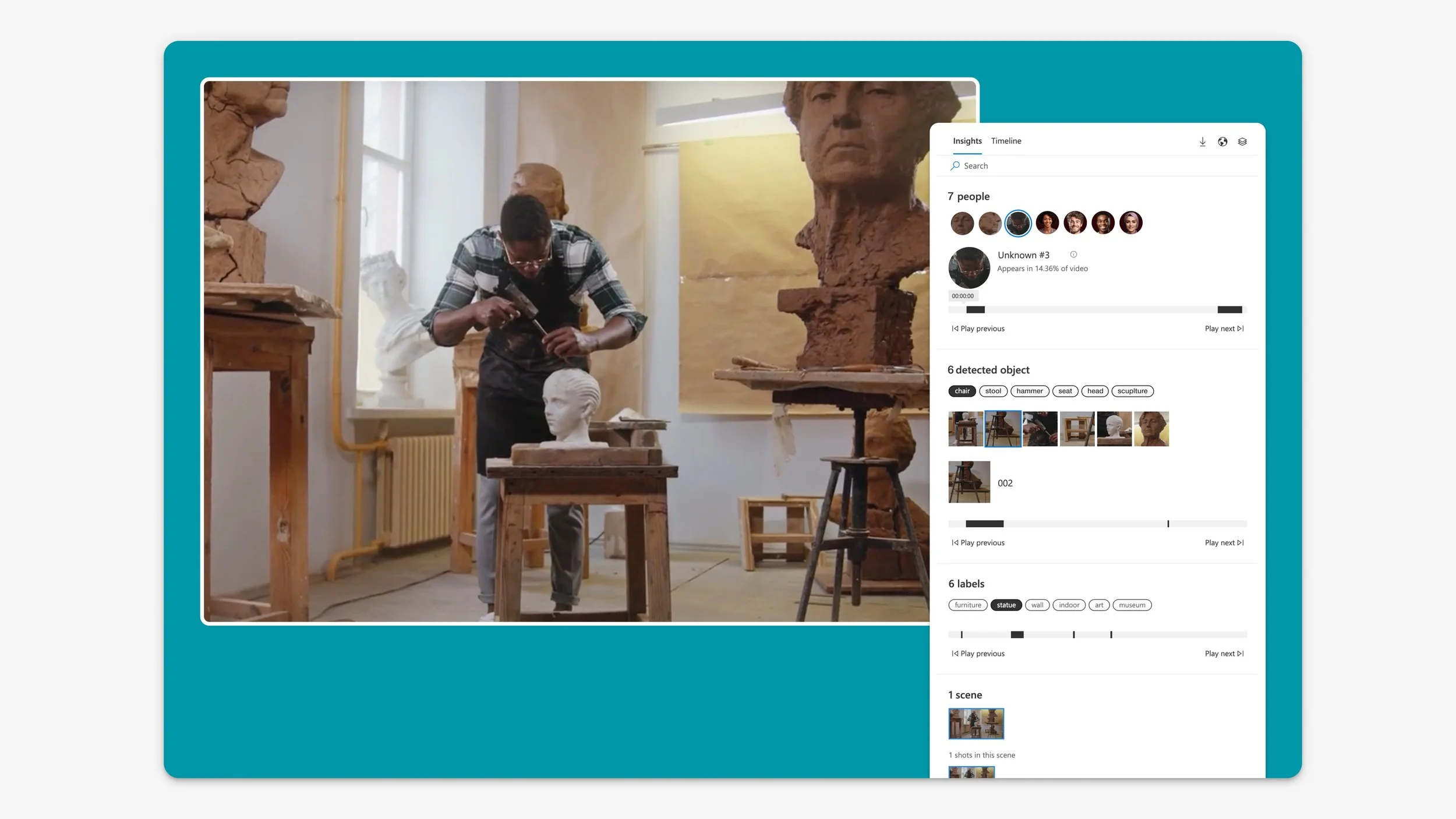Select the first person avatar
Screen dimensions: 1456x819
click(x=962, y=223)
